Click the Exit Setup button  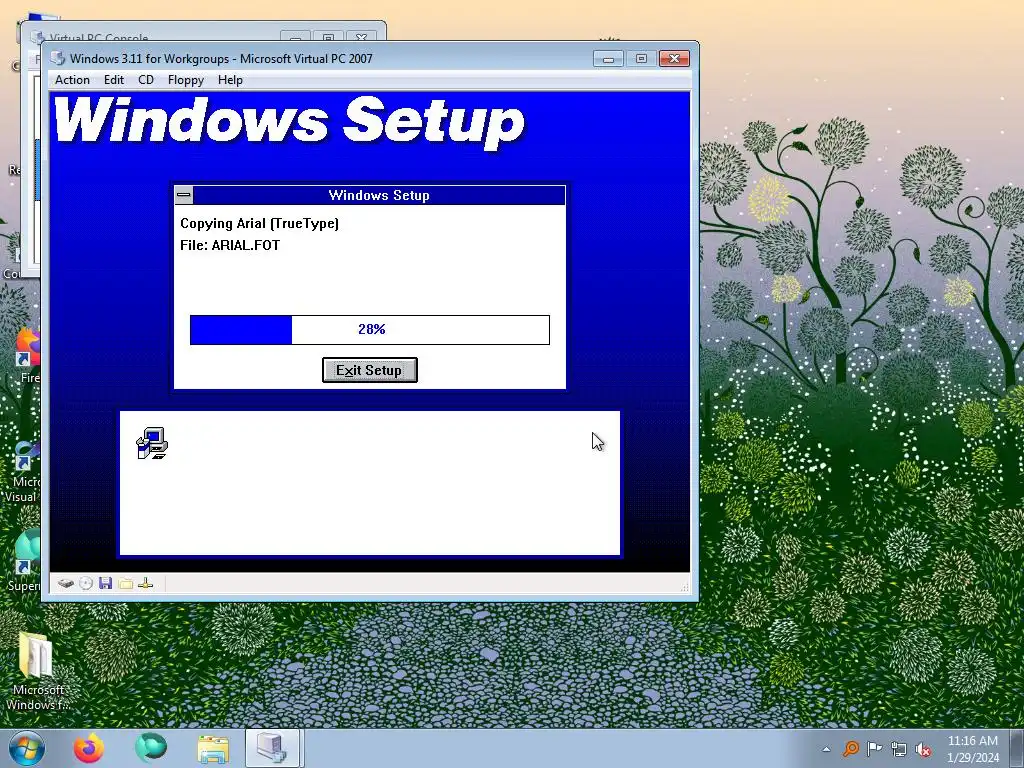370,370
